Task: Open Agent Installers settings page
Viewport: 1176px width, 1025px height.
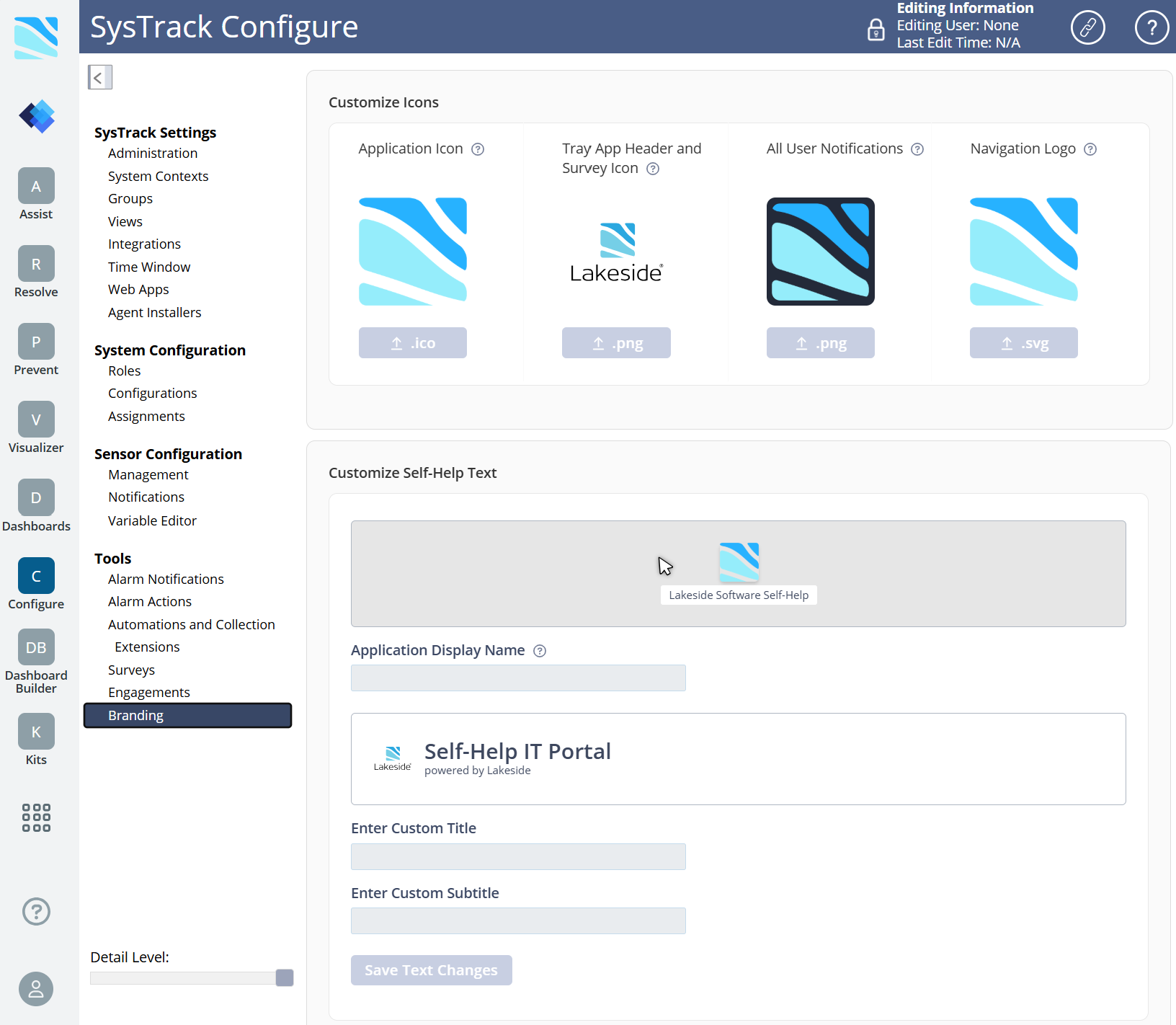Action: (x=154, y=312)
